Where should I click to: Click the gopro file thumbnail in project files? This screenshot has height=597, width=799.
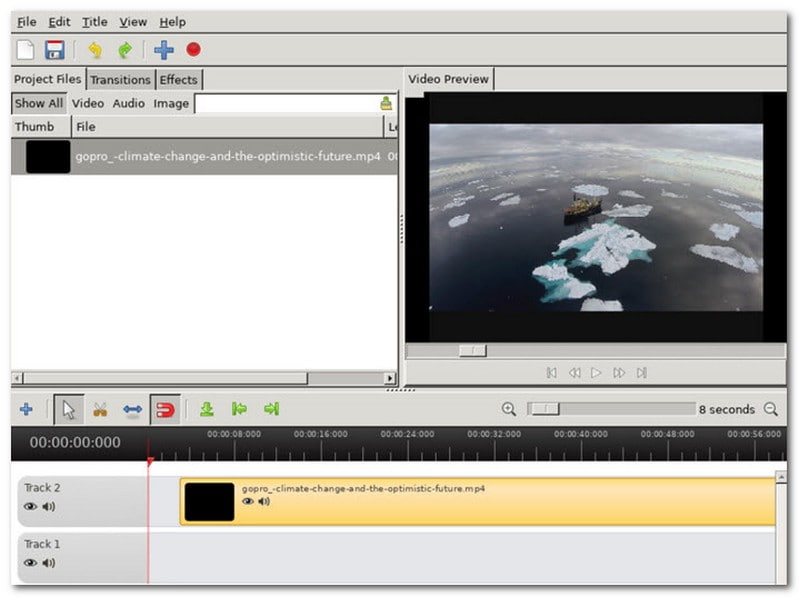pos(48,157)
